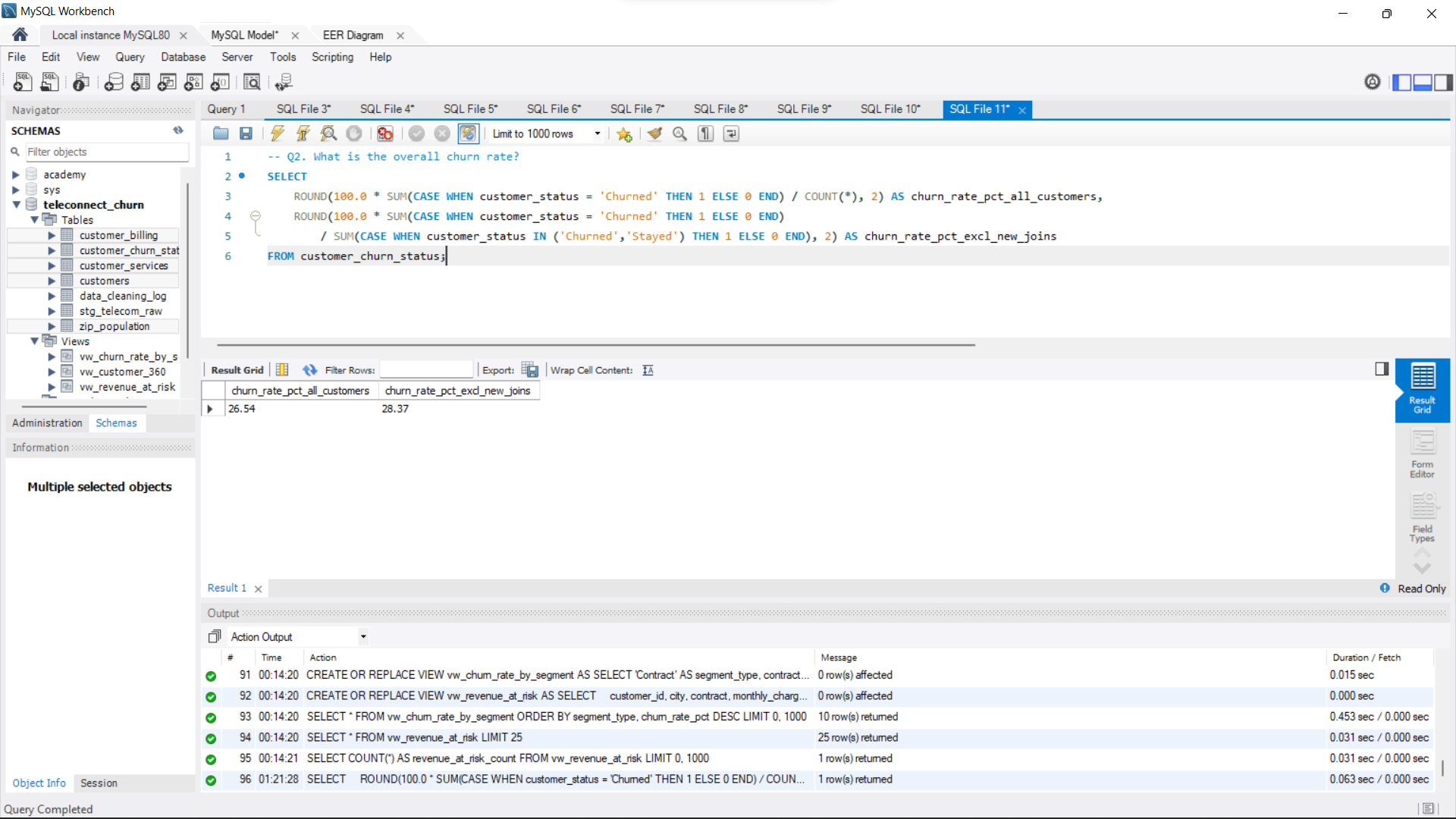Open the find panel with the magnifier icon
1456x819 pixels.
pyautogui.click(x=679, y=133)
